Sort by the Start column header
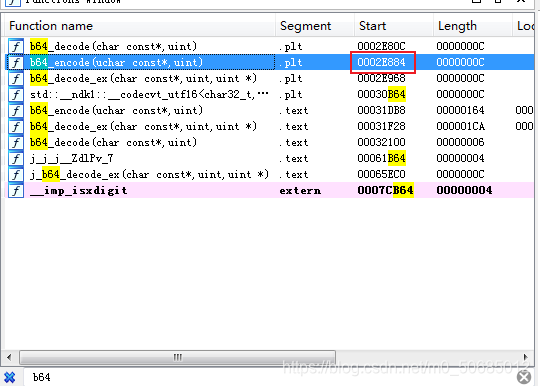Image resolution: width=540 pixels, height=386 pixels. 394,26
